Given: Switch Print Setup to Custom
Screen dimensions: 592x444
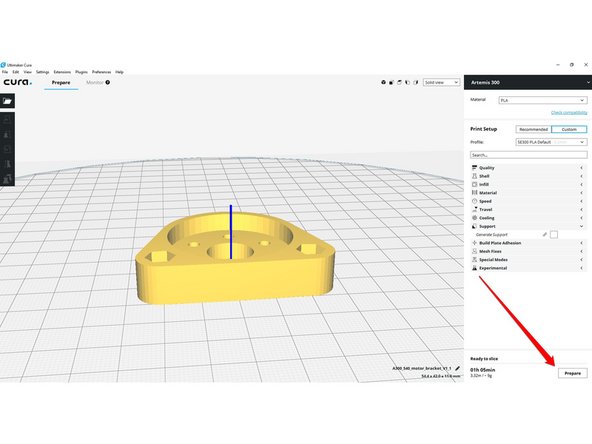Looking at the screenshot, I should (569, 129).
